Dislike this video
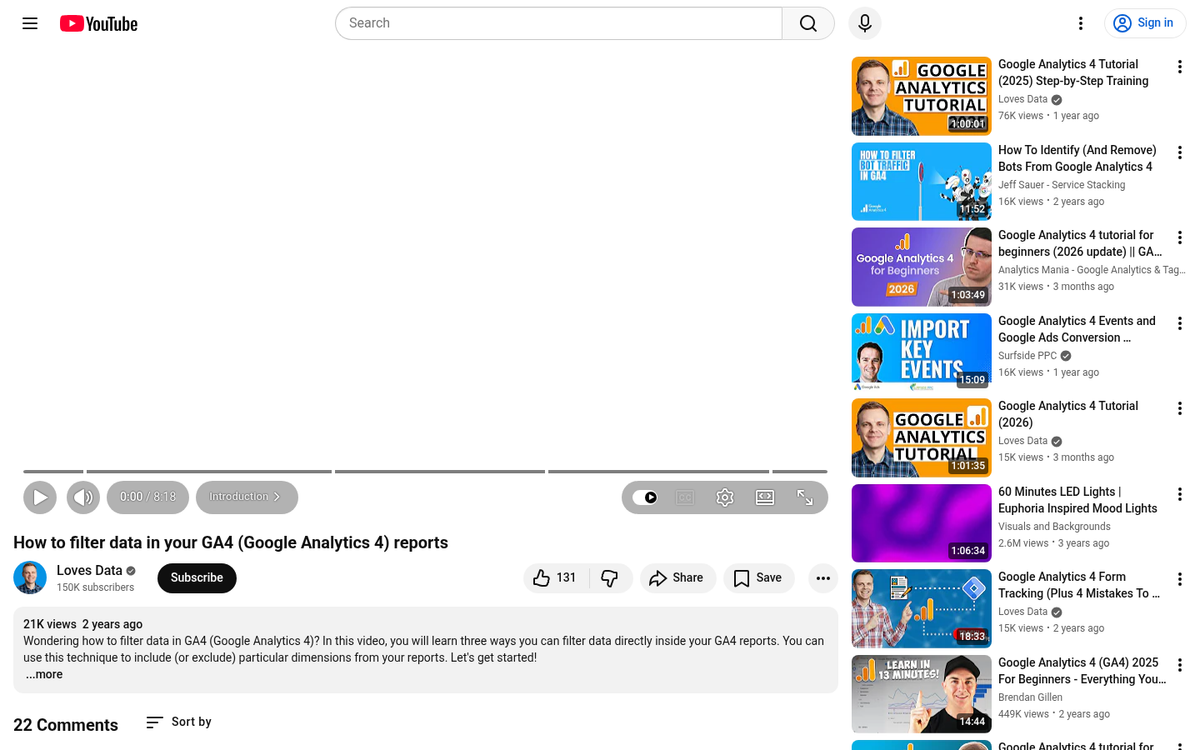Image resolution: width=1200 pixels, height=750 pixels. (610, 578)
